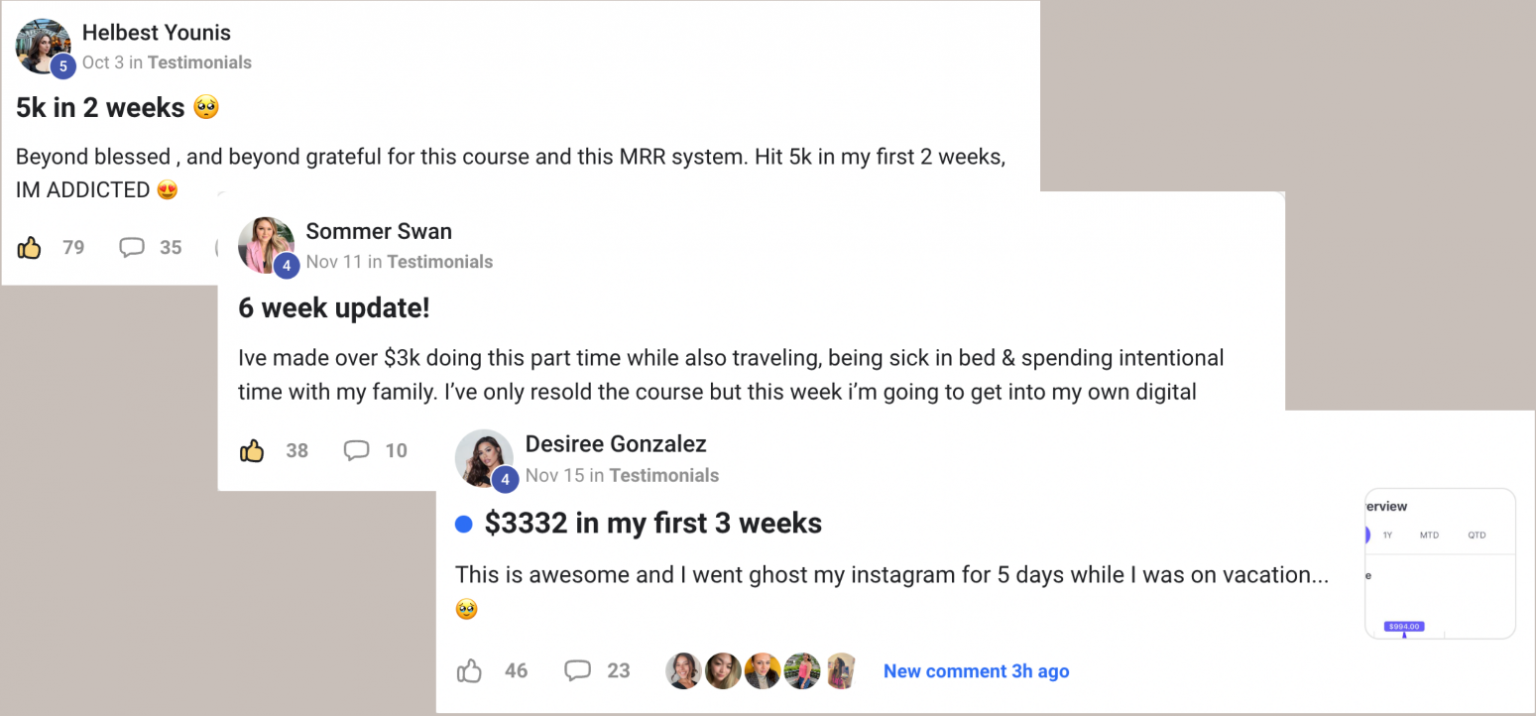
Task: Open the Testimonials category link
Action: click(198, 62)
